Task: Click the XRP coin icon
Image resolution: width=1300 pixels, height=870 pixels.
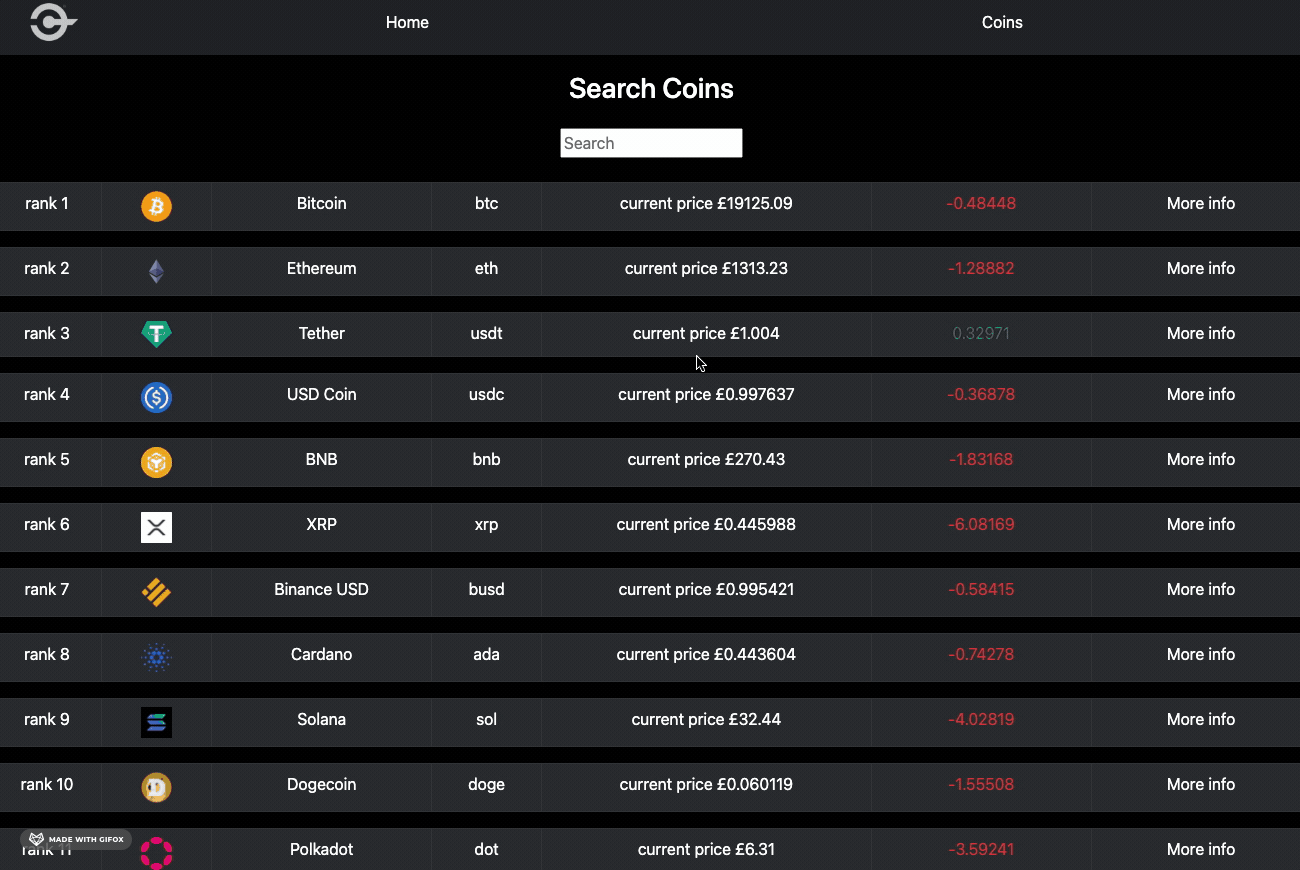Action: tap(156, 527)
